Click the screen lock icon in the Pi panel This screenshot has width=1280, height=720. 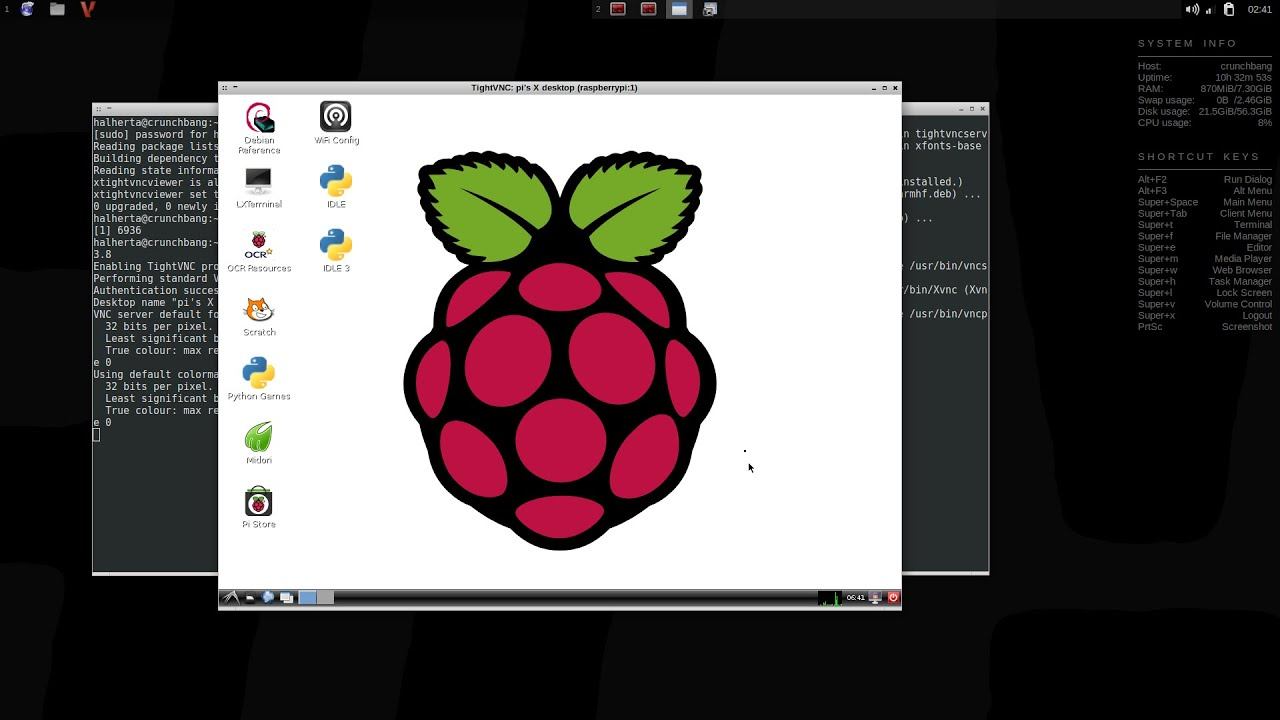[x=875, y=597]
